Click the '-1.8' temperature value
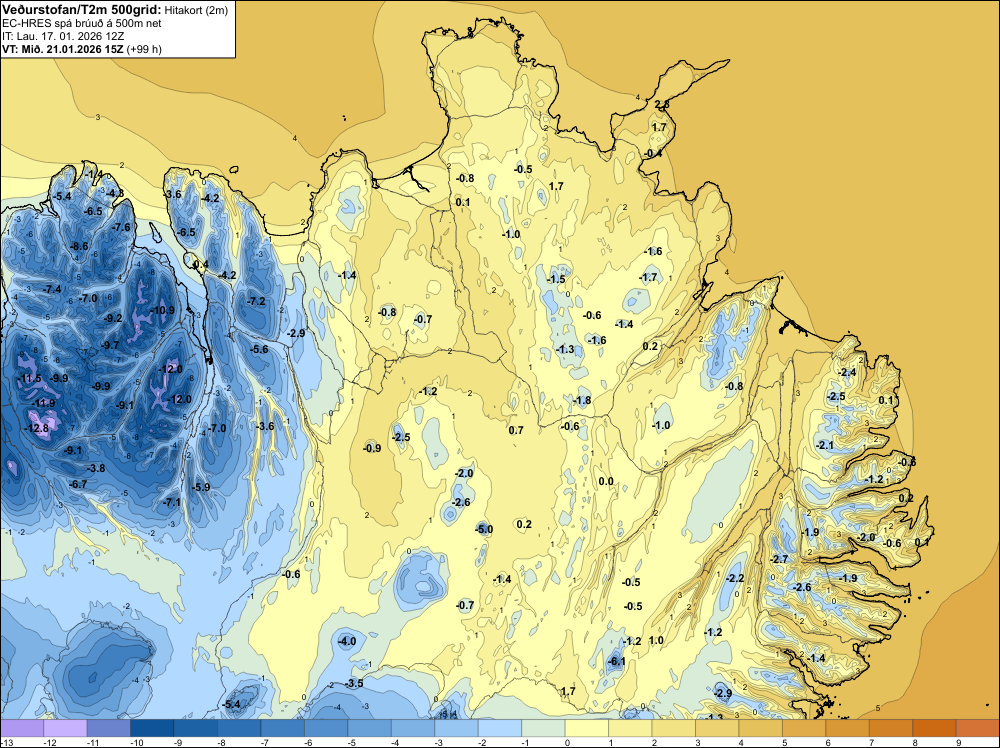 pos(582,400)
